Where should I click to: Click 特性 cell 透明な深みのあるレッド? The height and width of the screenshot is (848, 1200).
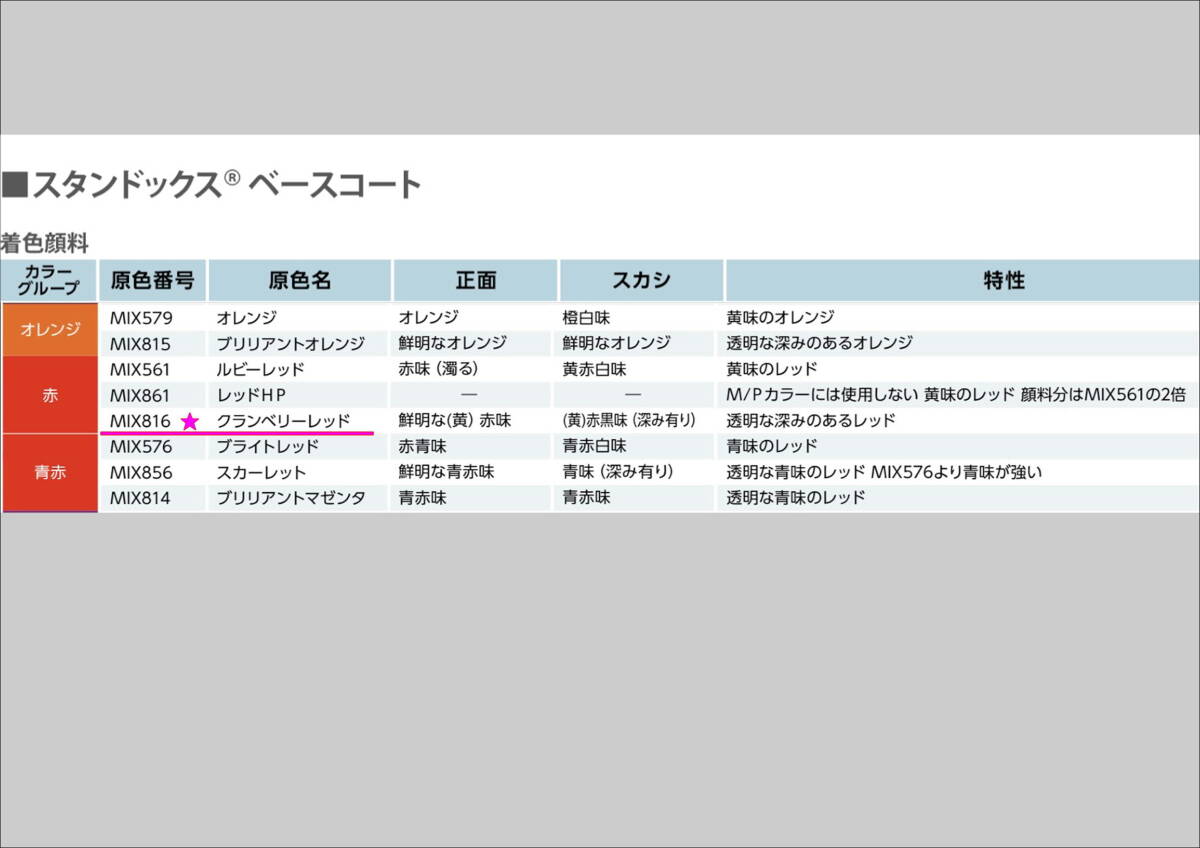pyautogui.click(x=811, y=421)
